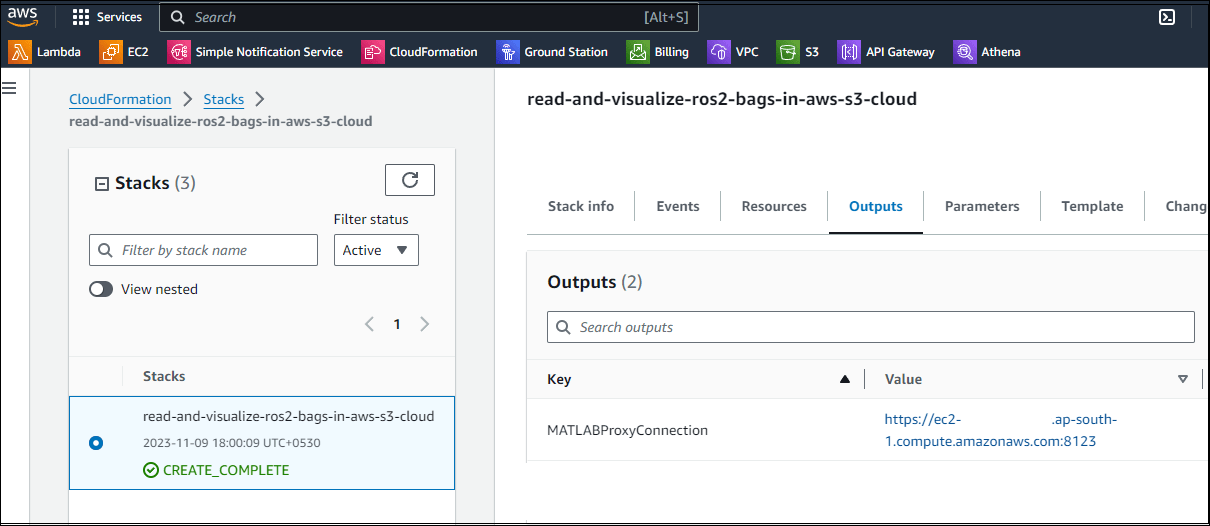Open EC2 service shortcut icon

click(111, 52)
